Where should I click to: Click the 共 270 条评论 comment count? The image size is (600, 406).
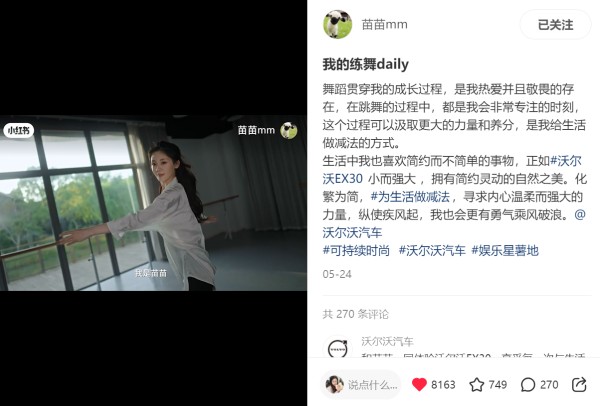[355, 314]
